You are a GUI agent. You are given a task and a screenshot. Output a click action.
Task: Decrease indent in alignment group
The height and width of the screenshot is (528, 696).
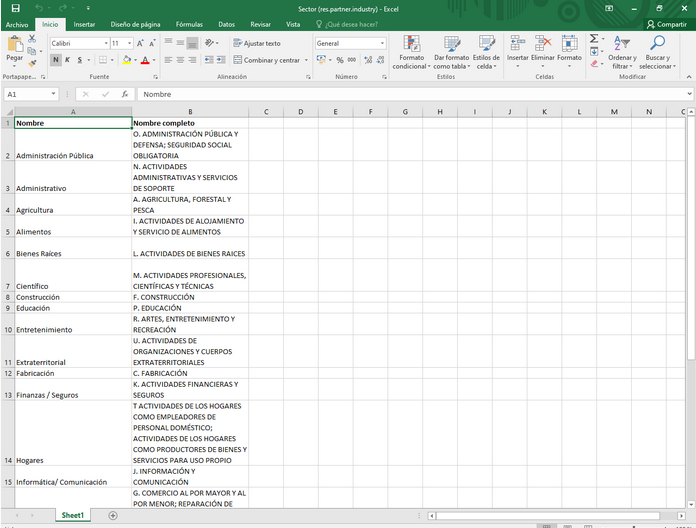click(209, 60)
